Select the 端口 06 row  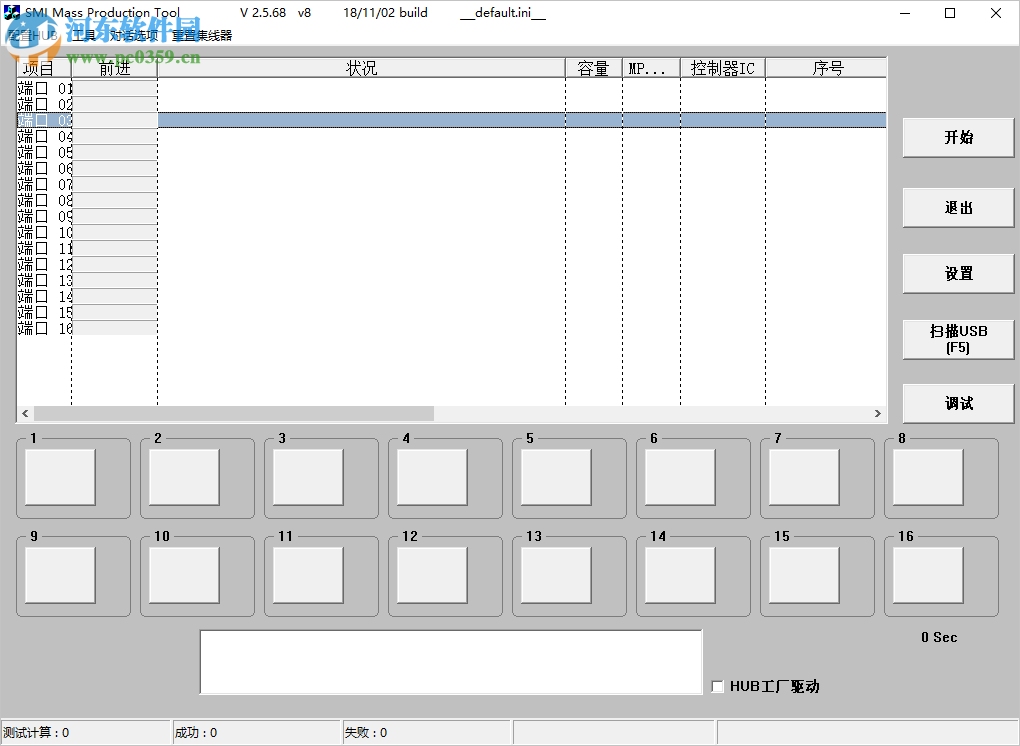(451, 168)
